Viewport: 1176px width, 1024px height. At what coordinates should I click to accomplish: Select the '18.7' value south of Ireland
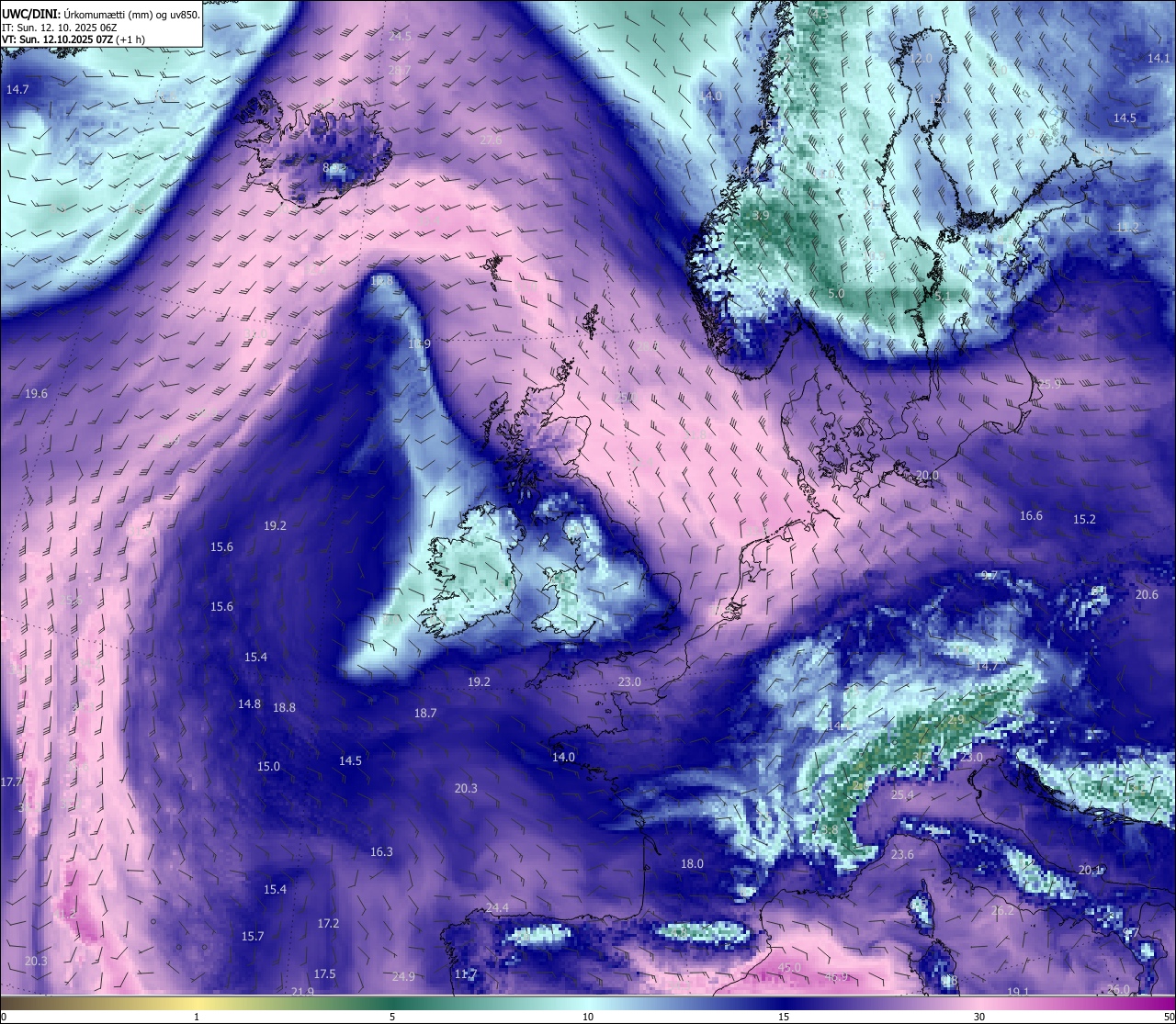coord(425,714)
